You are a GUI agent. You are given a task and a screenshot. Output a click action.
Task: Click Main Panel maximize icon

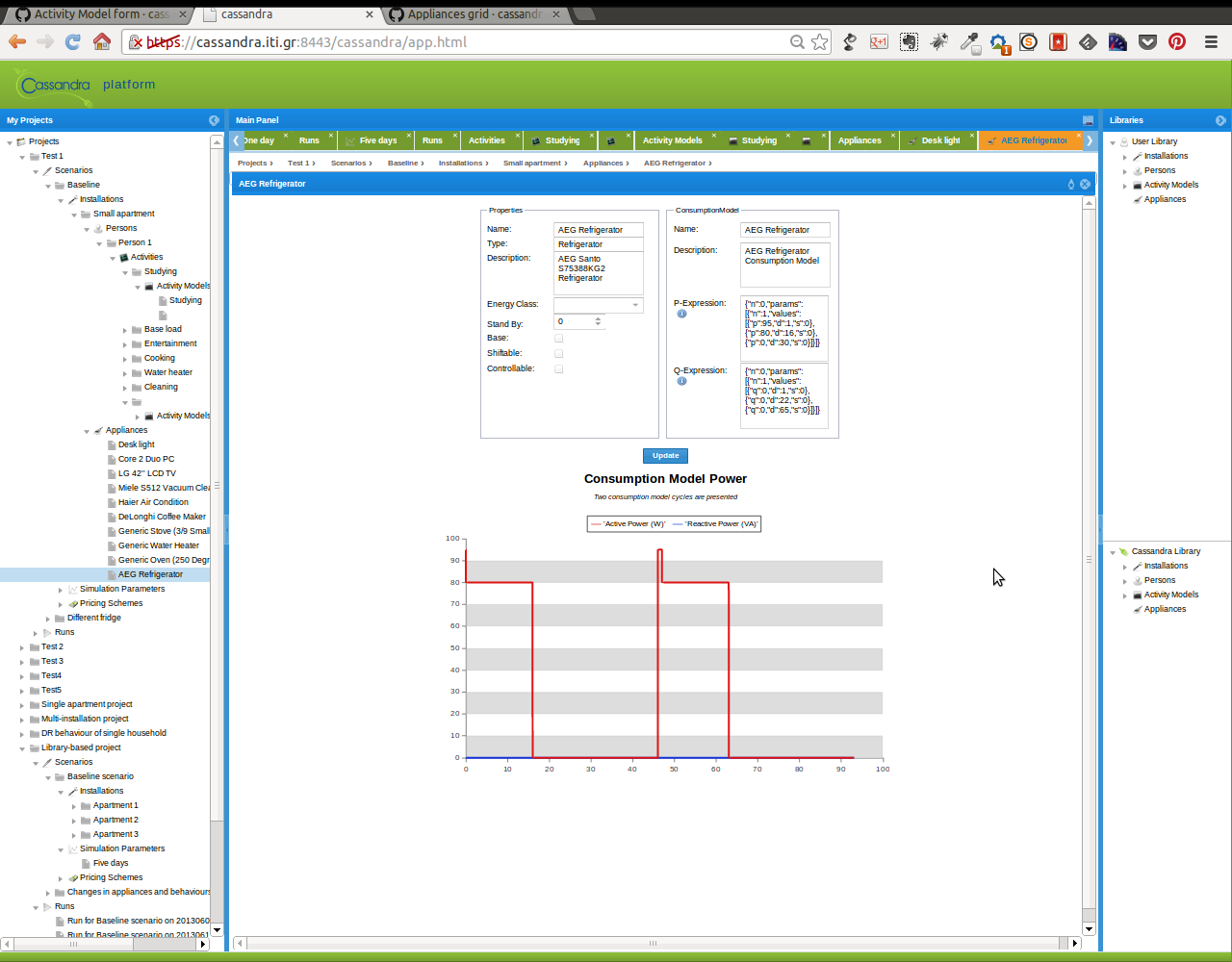point(1088,120)
